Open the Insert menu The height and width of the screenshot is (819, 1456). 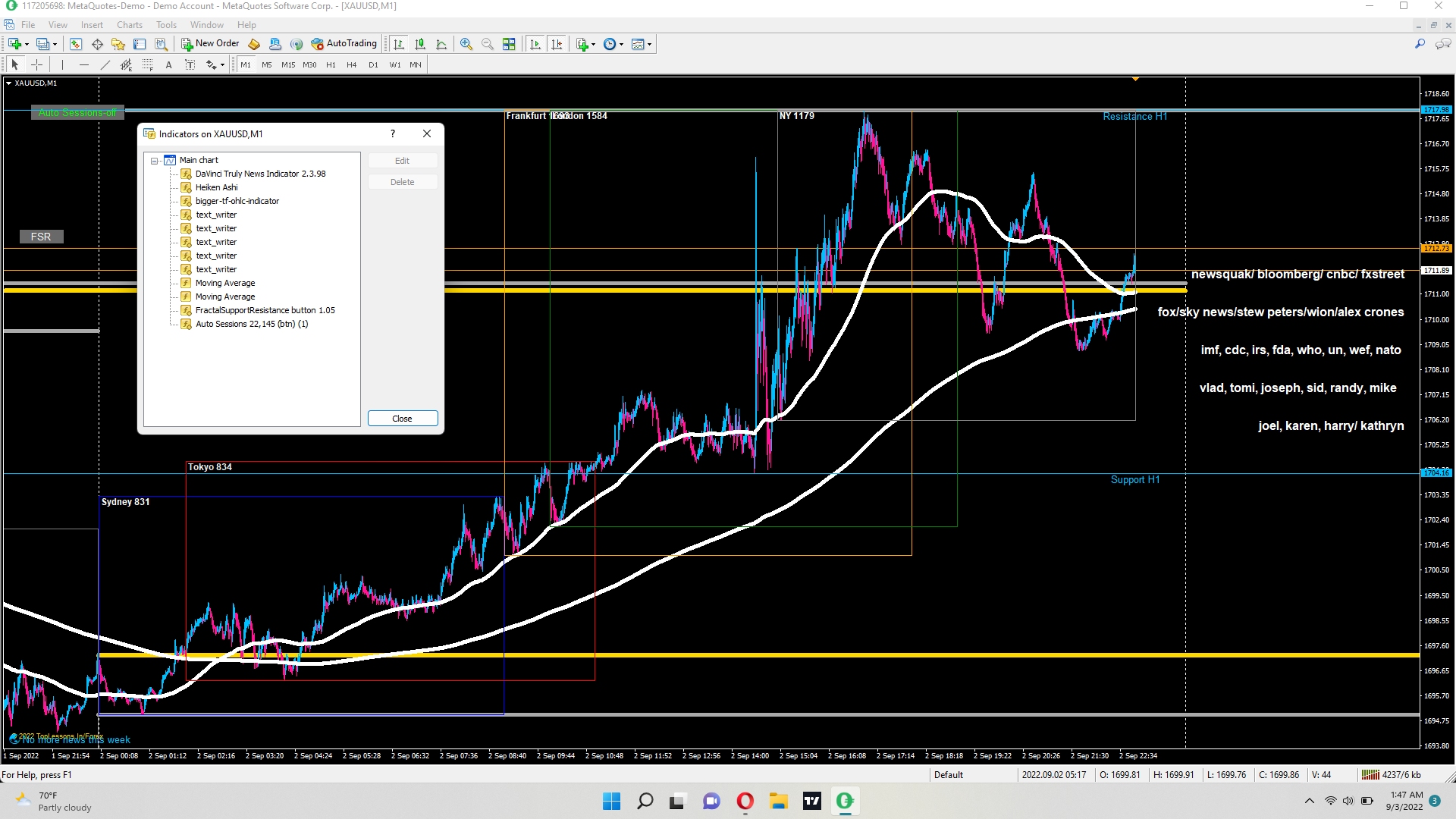tap(92, 25)
